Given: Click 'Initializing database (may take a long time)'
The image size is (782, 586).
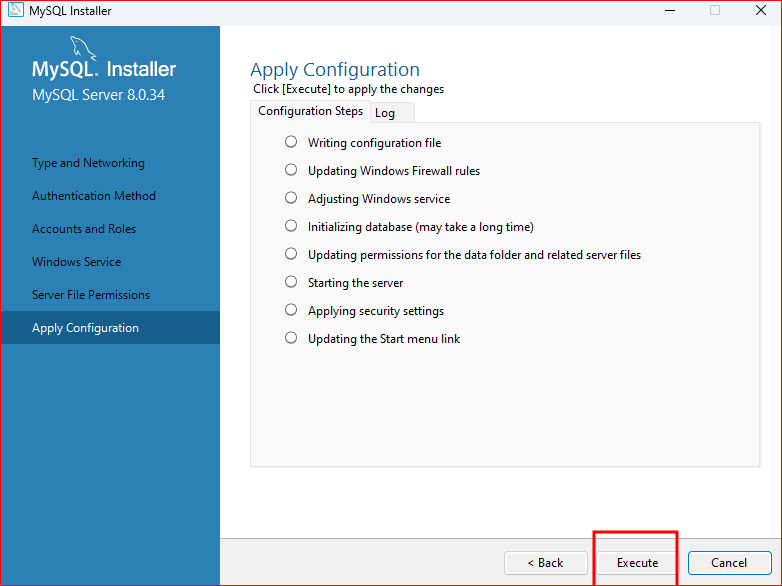Looking at the screenshot, I should pyautogui.click(x=421, y=227).
